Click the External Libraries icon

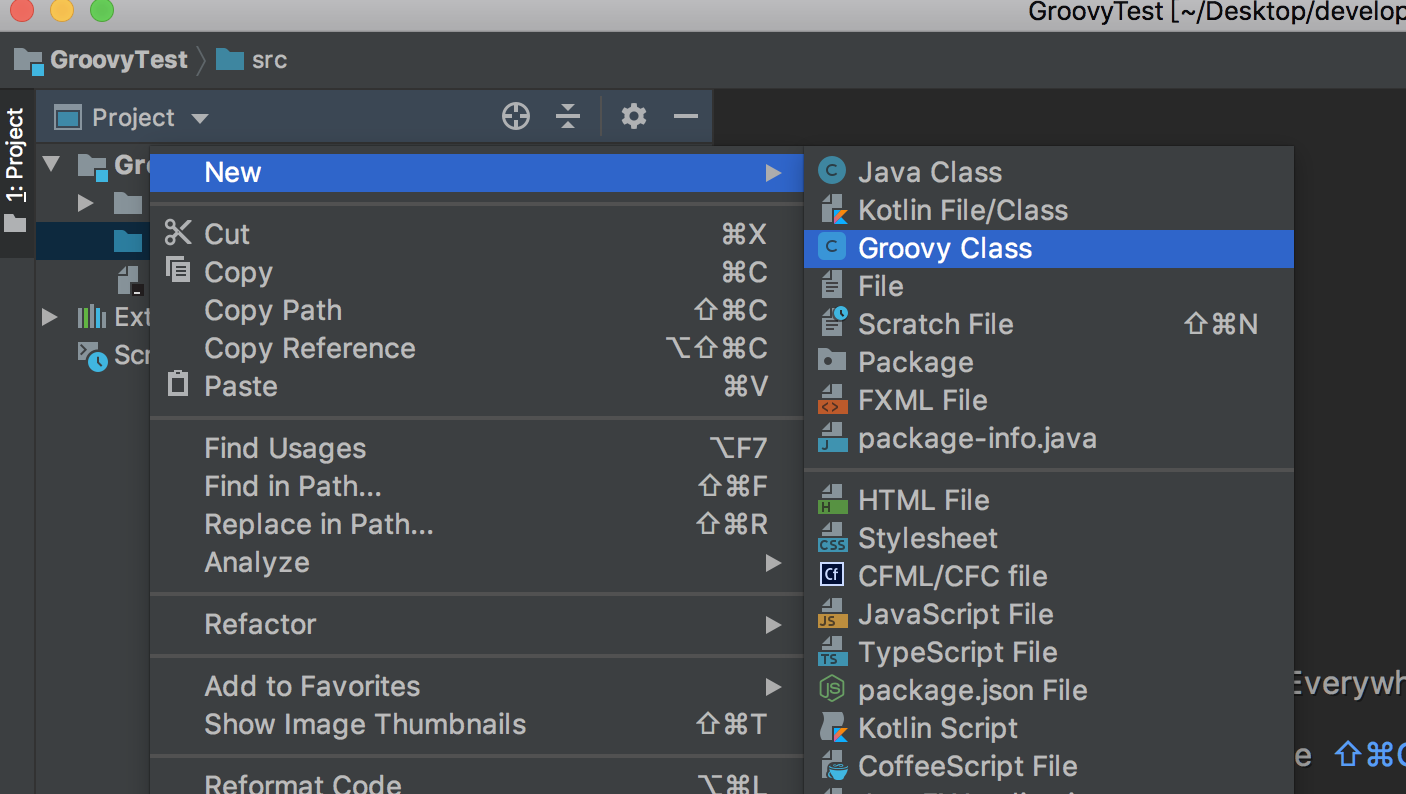pyautogui.click(x=92, y=318)
